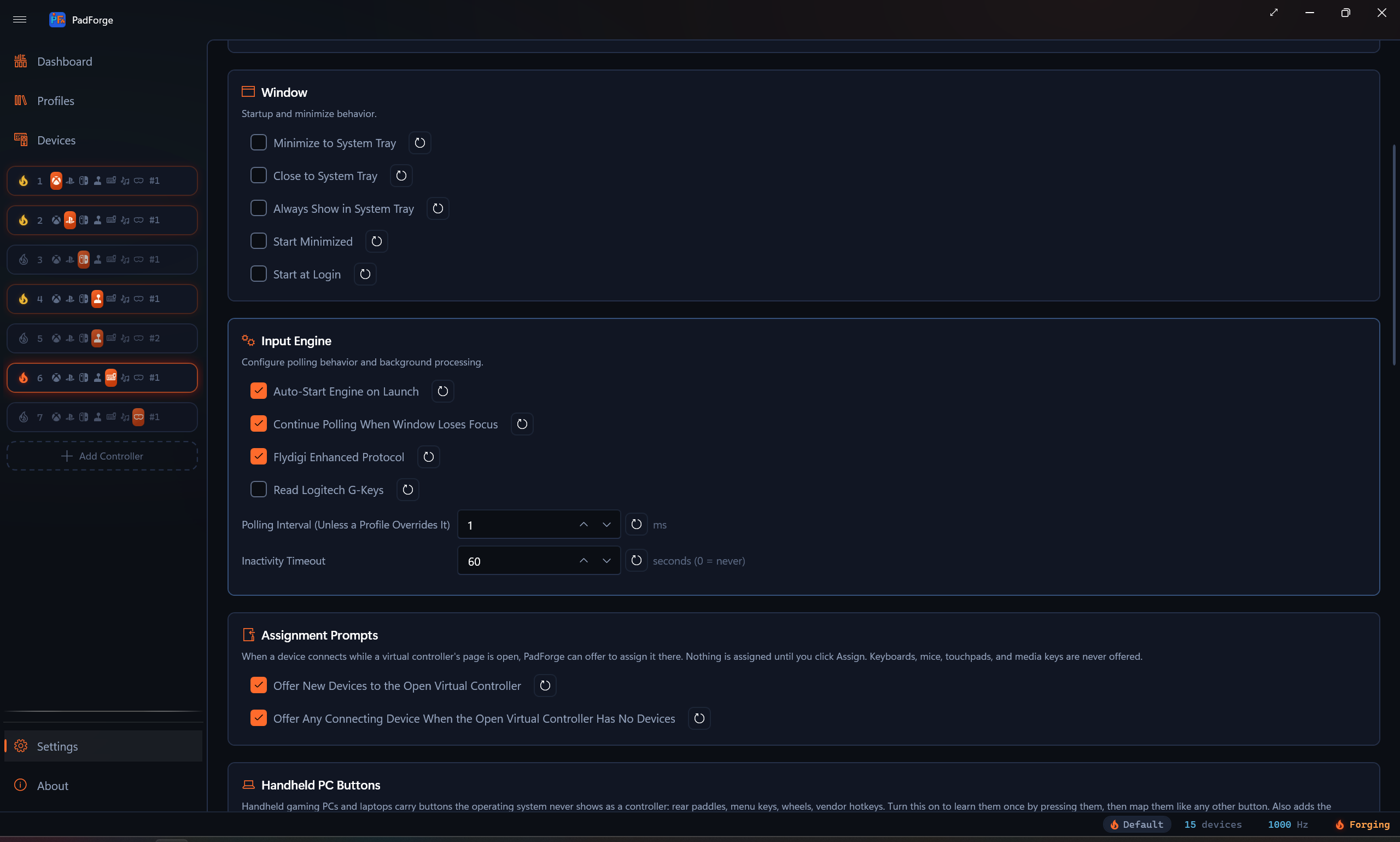Open the Dashboard page
This screenshot has height=842, width=1400.
coord(103,61)
